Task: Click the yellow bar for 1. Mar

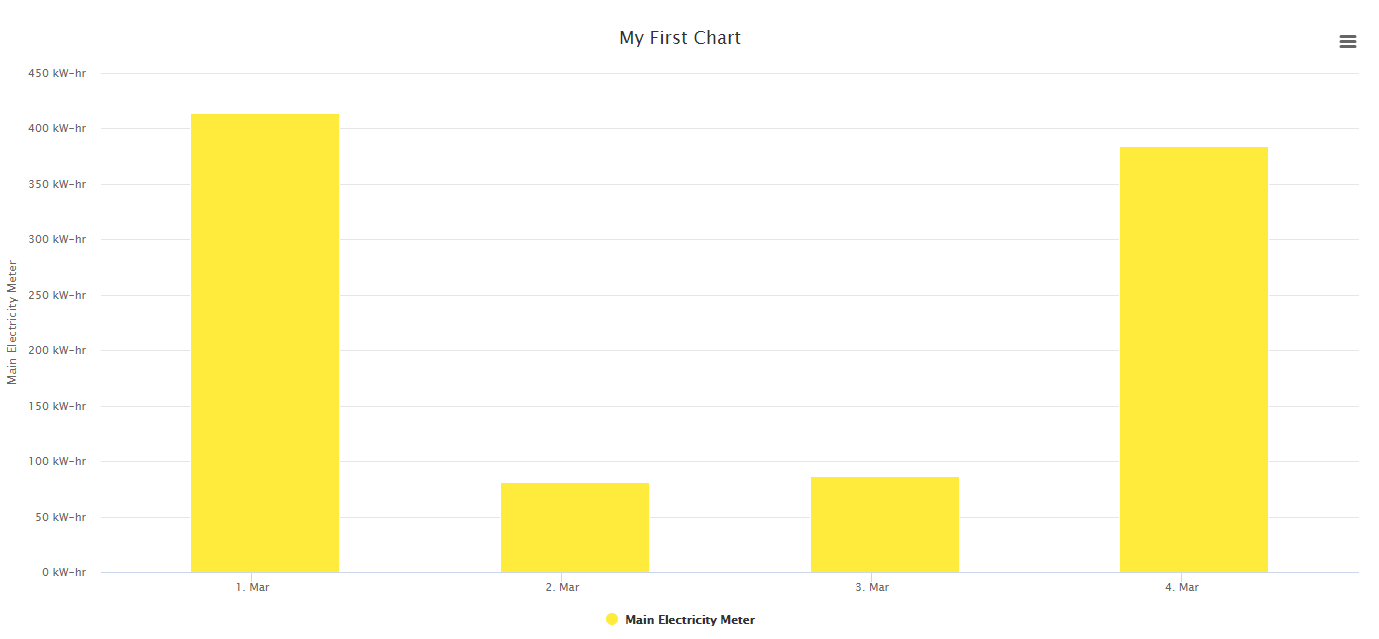Action: (265, 343)
